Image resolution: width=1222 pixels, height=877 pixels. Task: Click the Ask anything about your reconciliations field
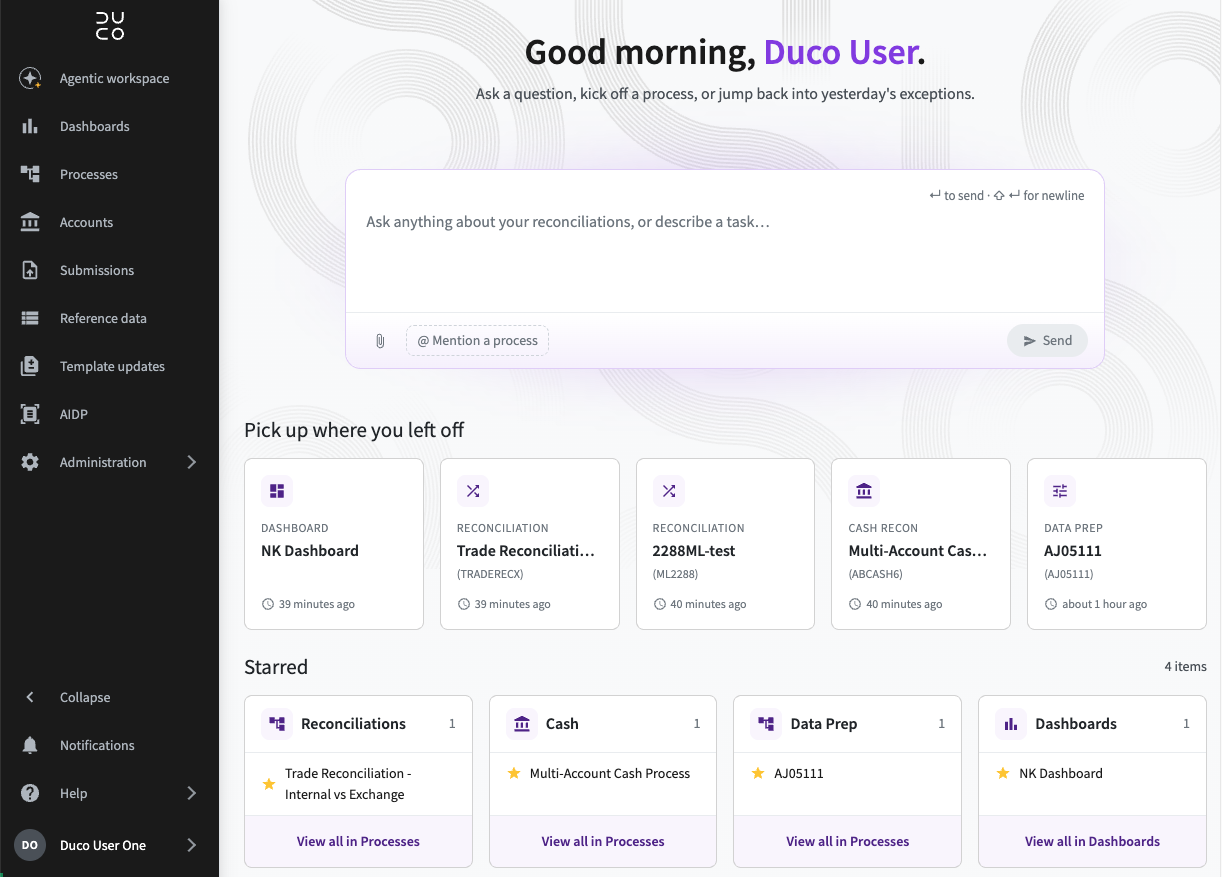pyautogui.click(x=725, y=241)
